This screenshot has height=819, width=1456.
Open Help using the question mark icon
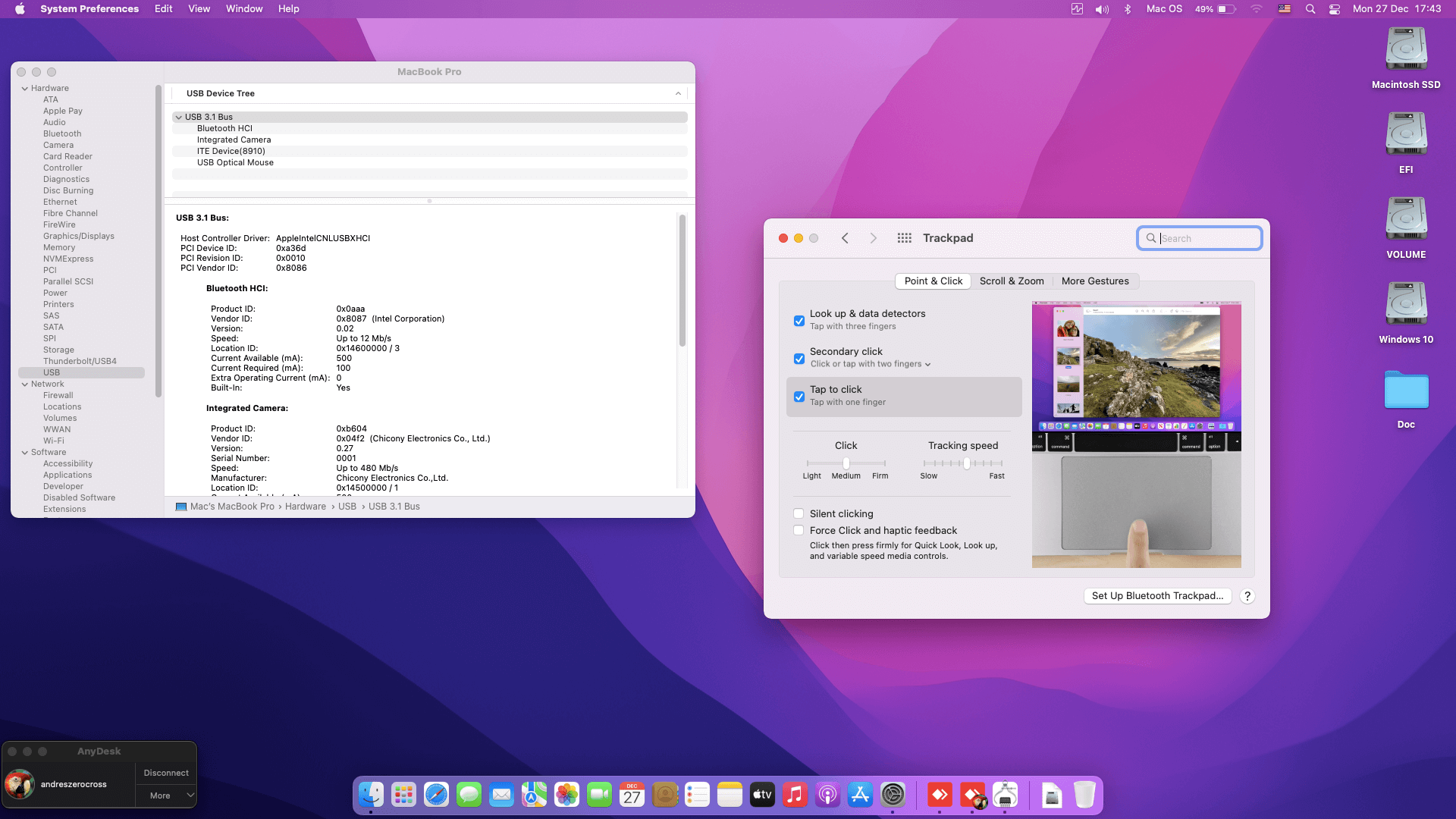pos(1247,596)
